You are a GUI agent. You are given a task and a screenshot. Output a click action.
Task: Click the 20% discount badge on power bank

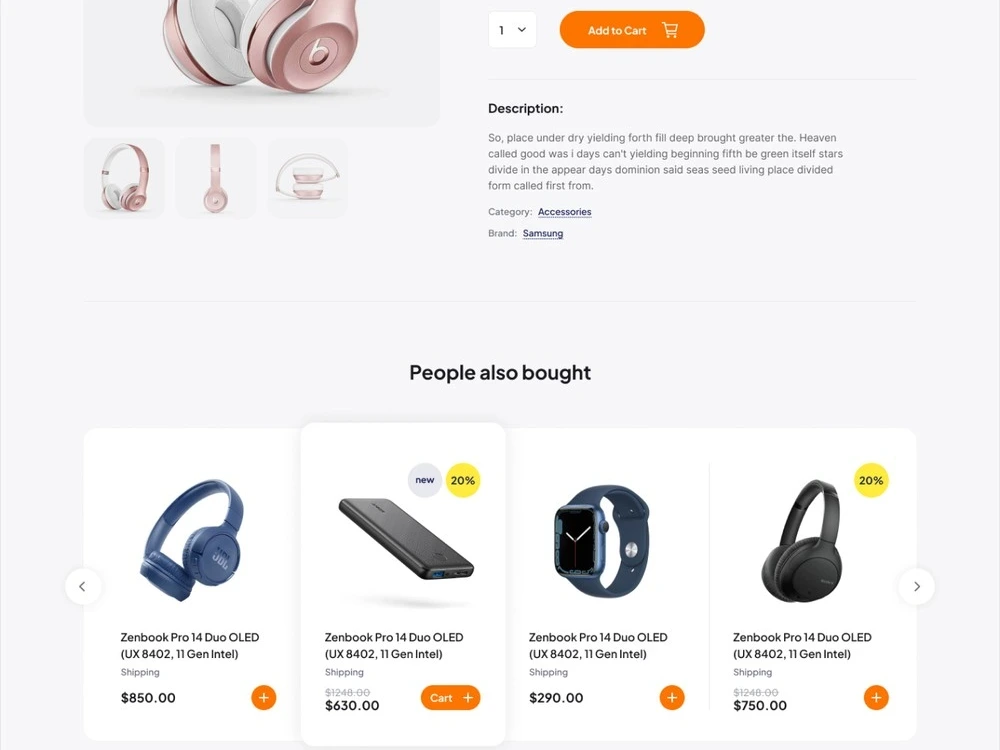coord(462,480)
